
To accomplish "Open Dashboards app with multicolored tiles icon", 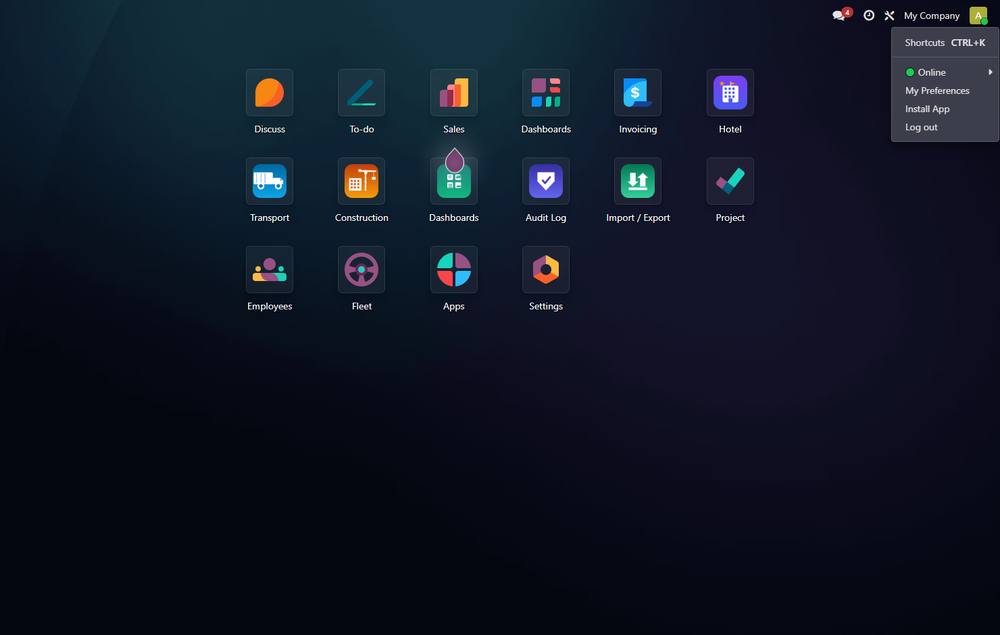I will click(x=546, y=93).
